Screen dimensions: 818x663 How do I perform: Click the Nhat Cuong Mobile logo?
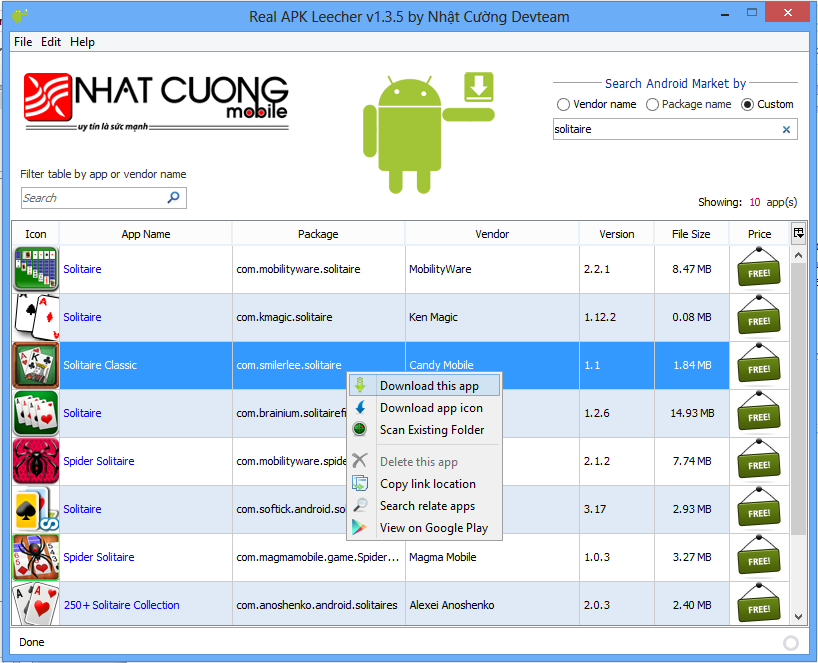(155, 102)
